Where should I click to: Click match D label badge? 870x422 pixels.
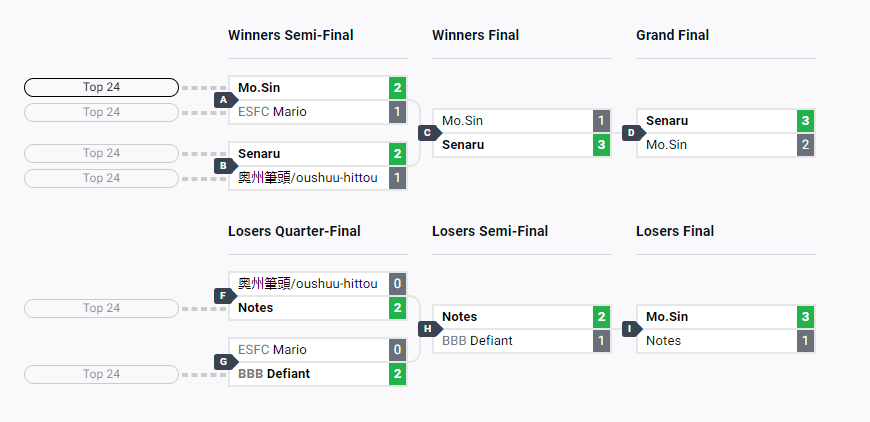632,133
